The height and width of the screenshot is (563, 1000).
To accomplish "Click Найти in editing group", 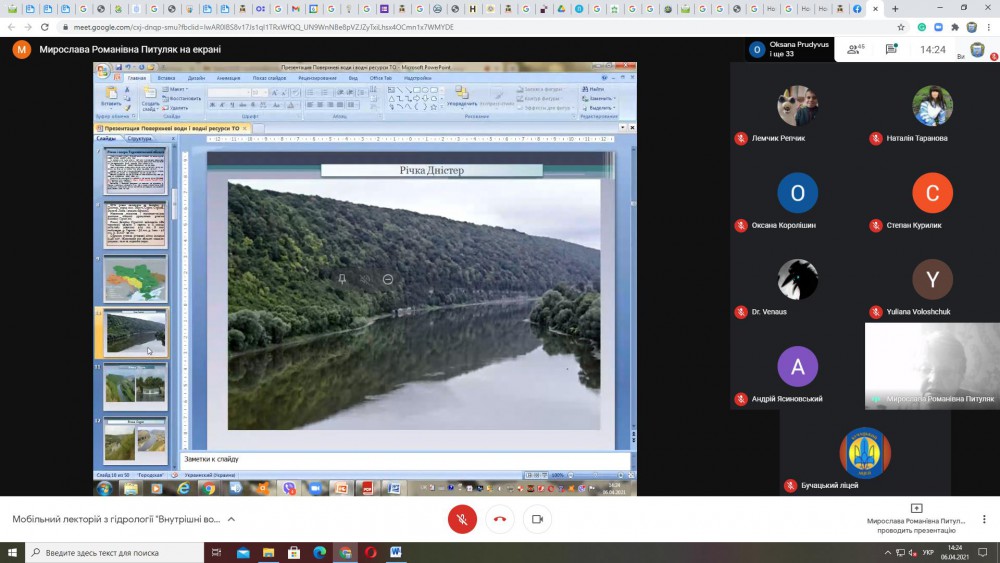I will pyautogui.click(x=593, y=89).
